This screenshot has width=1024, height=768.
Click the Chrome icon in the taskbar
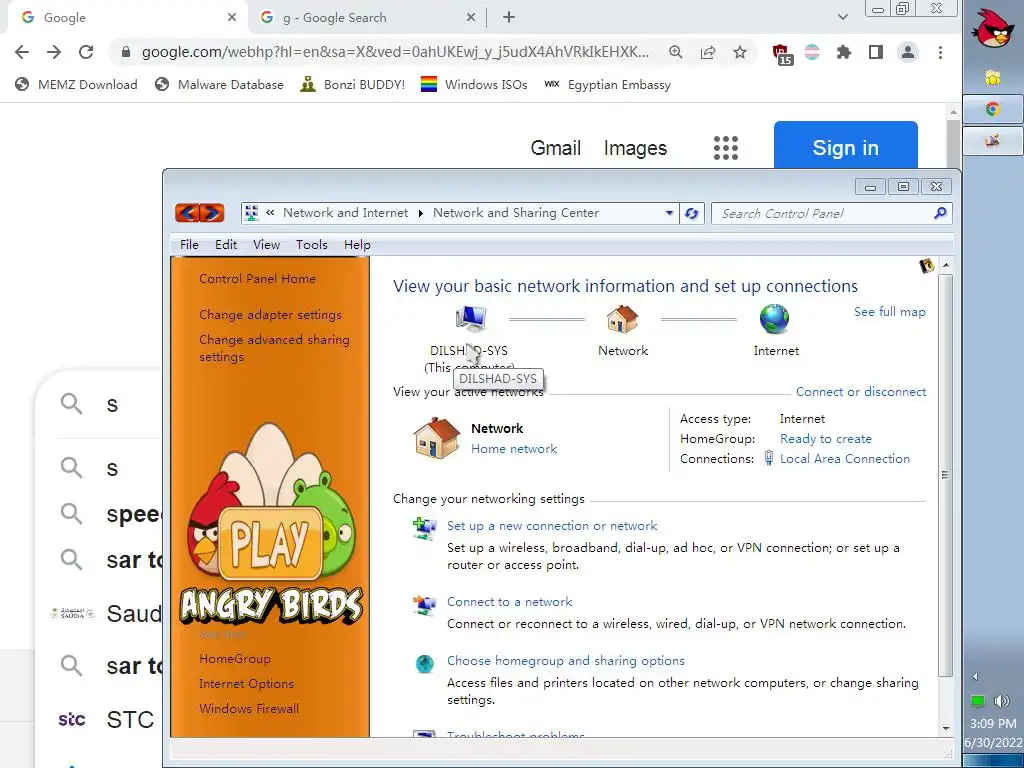993,109
